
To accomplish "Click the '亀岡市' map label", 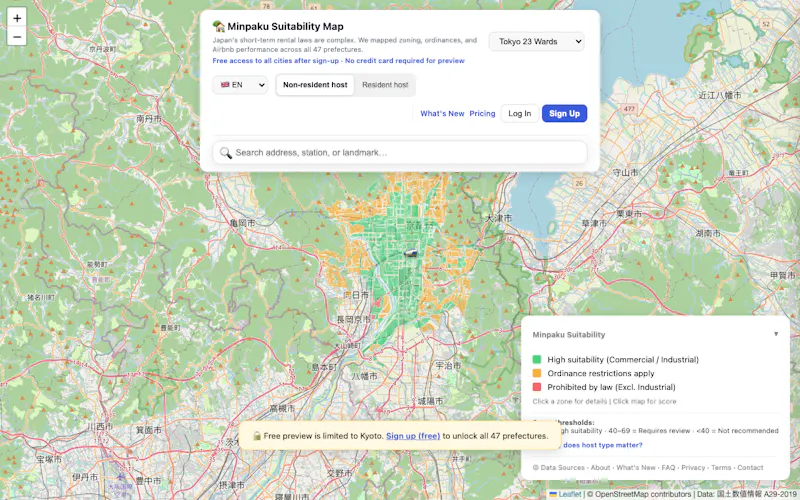I will point(242,223).
